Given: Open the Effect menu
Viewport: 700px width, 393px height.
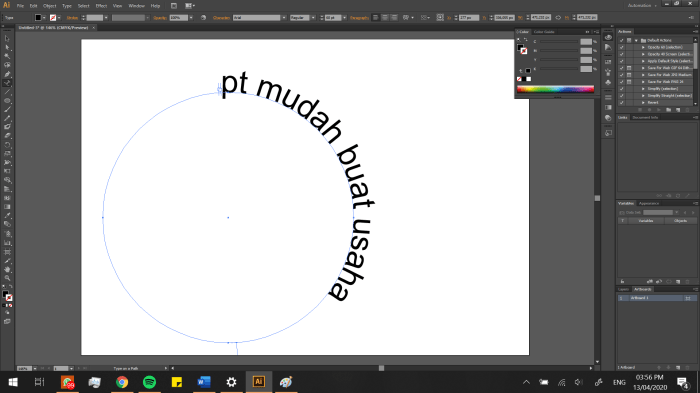Looking at the screenshot, I should 101,6.
